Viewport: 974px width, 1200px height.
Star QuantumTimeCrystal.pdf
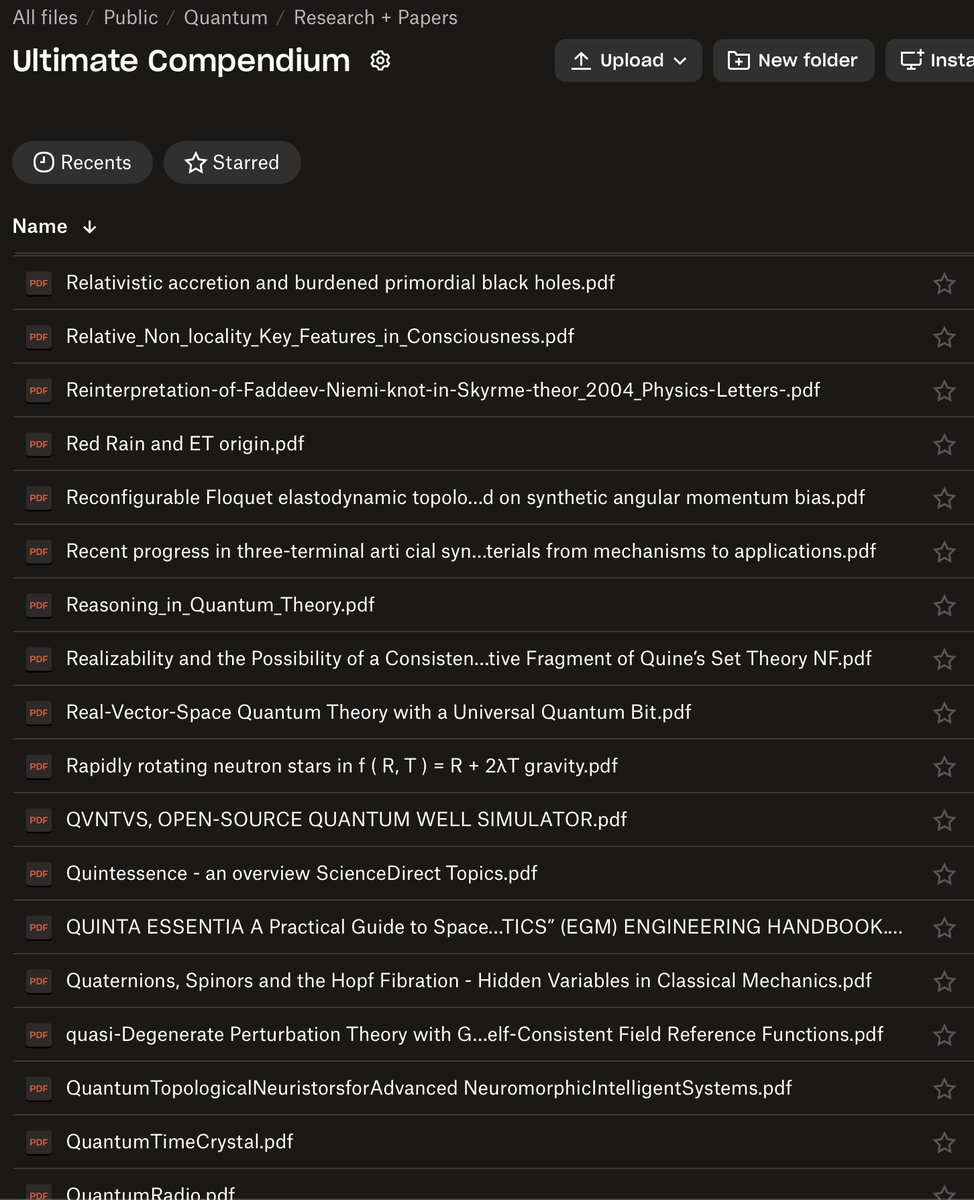click(944, 1143)
